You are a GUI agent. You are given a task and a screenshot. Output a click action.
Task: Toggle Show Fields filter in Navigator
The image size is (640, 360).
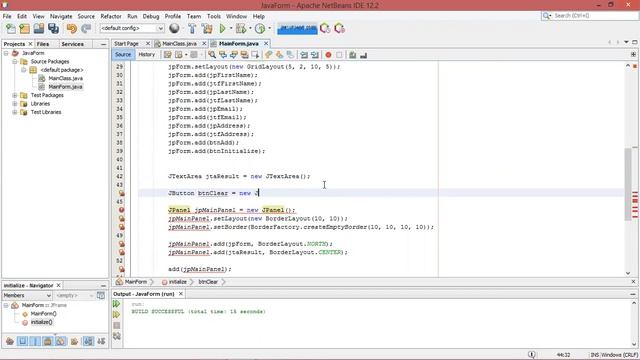22,341
